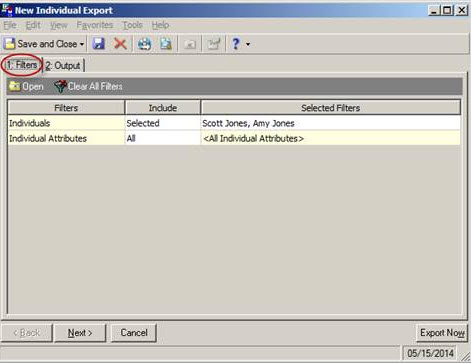The height and width of the screenshot is (363, 471).
Task: Click the red X Delete icon
Action: 120,44
